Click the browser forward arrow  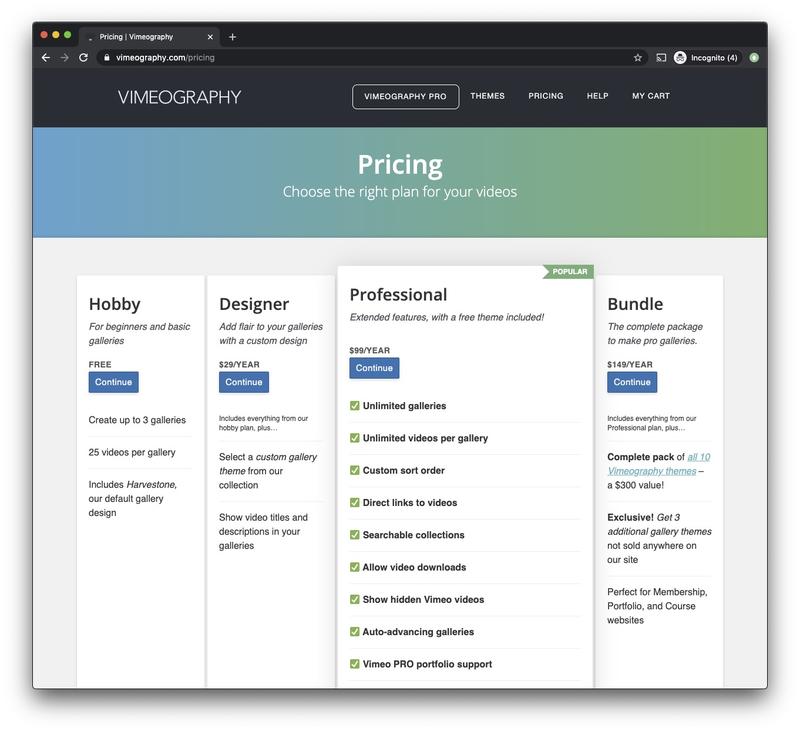pyautogui.click(x=65, y=58)
